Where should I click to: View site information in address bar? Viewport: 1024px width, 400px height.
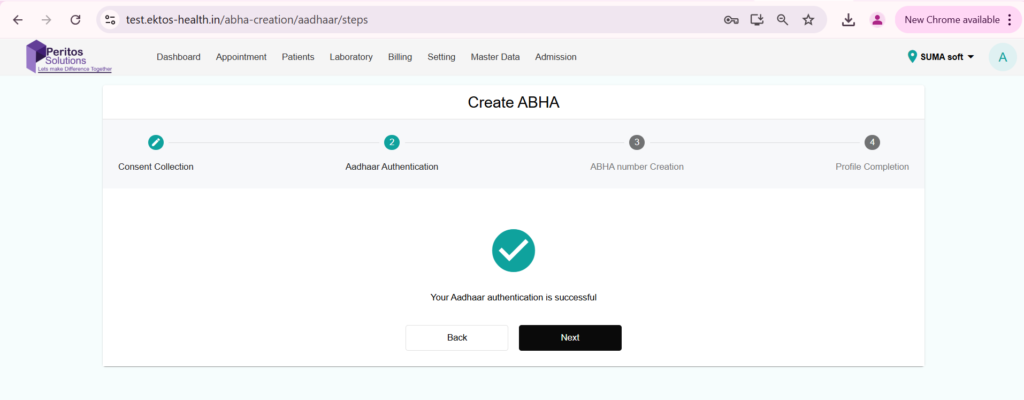(x=111, y=19)
